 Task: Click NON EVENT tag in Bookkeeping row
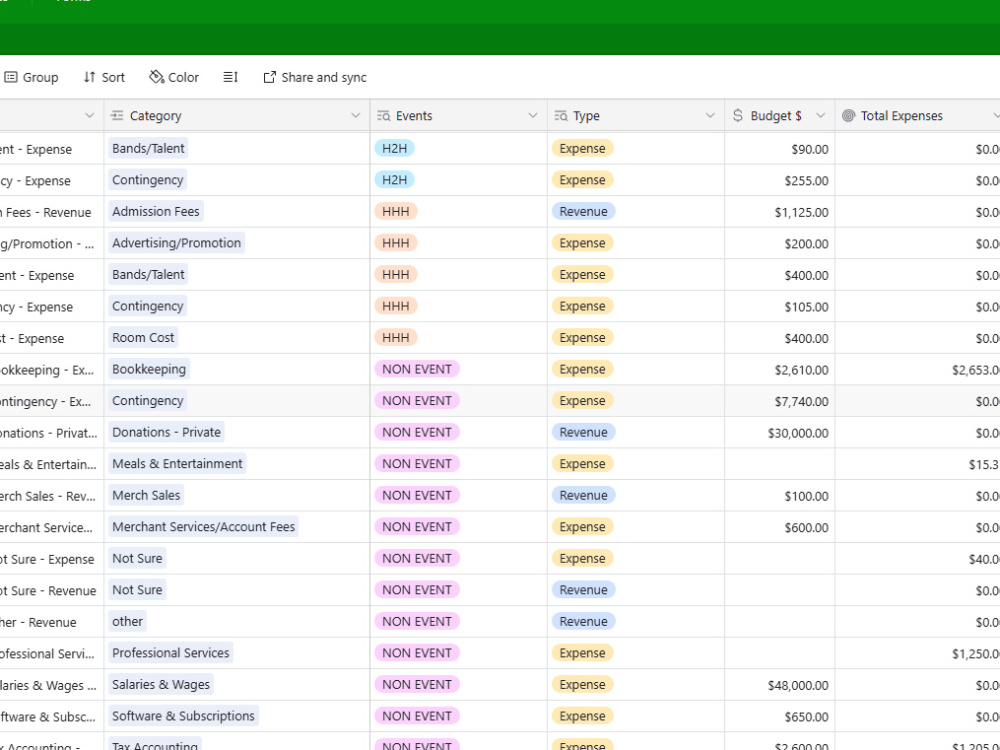pyautogui.click(x=416, y=369)
